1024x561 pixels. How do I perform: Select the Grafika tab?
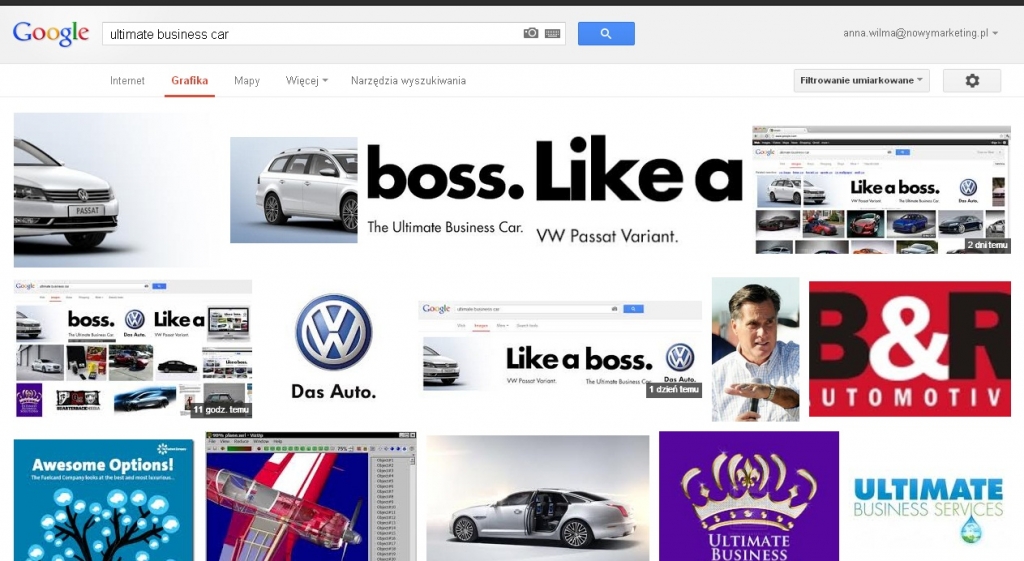click(x=189, y=81)
